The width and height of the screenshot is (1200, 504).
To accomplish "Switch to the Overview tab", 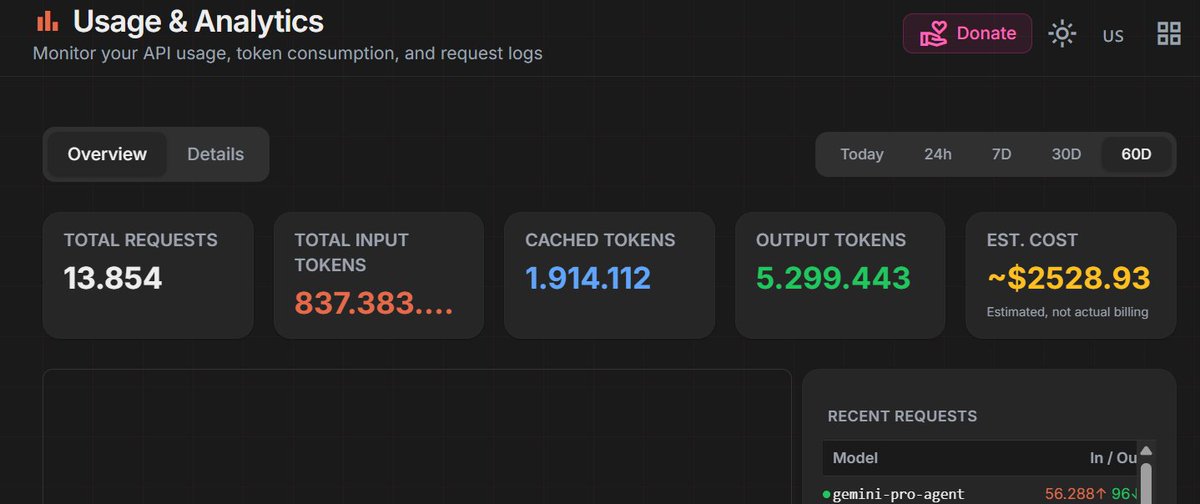I will (107, 154).
